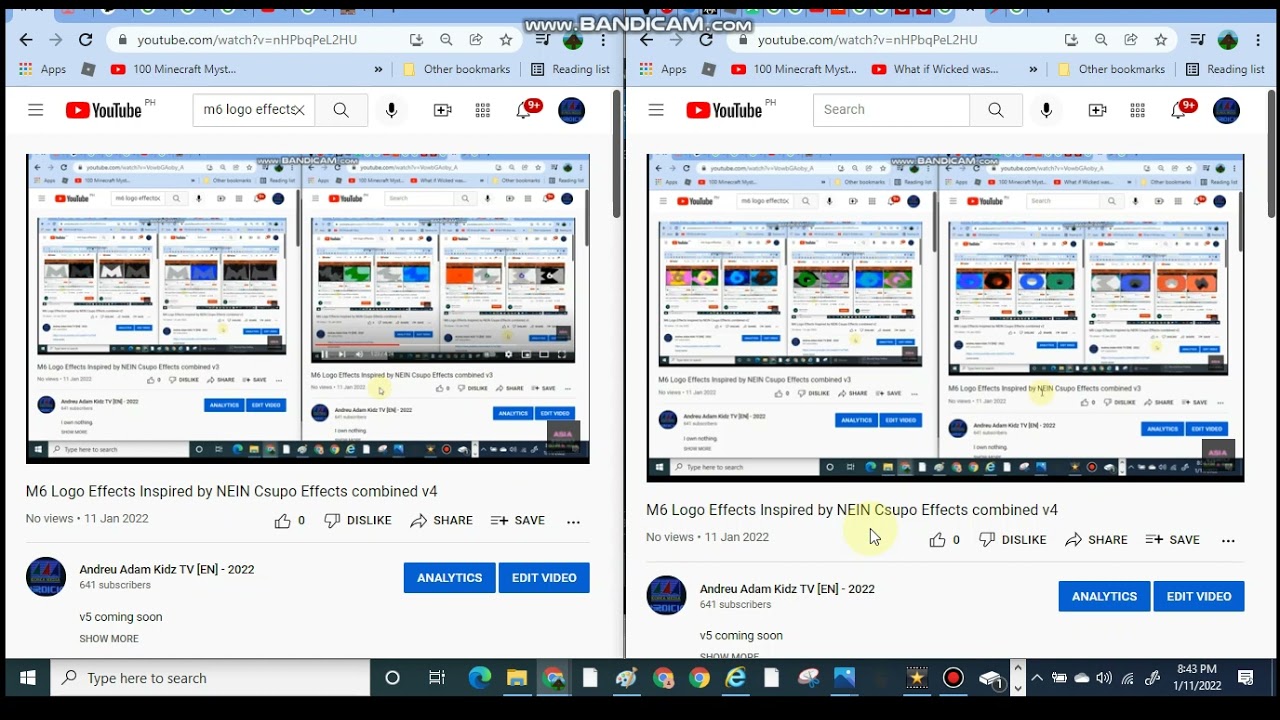Start voice search in the left YouTube window
Viewport: 1280px width, 720px height.
point(392,110)
